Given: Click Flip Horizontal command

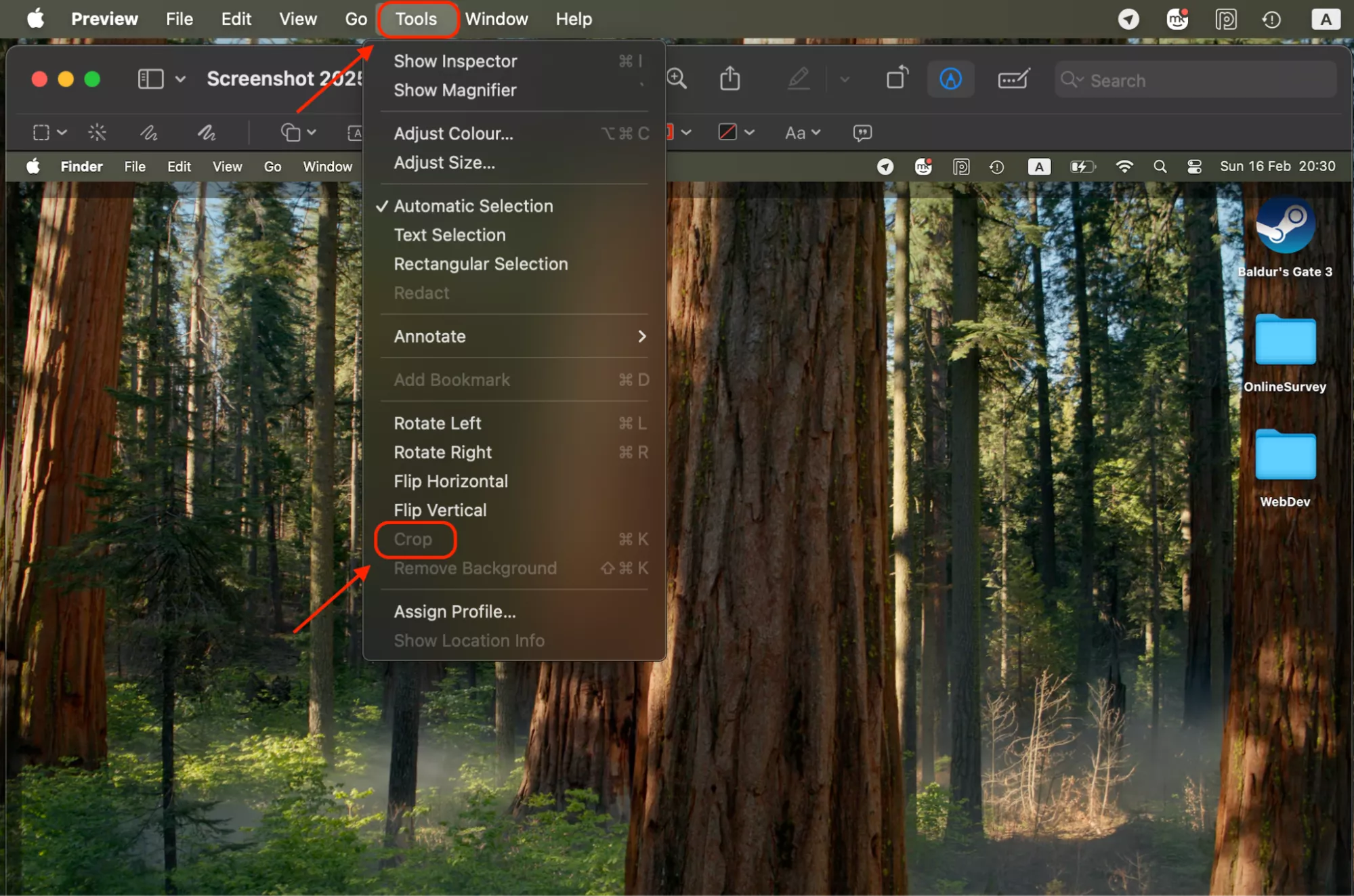Looking at the screenshot, I should click(450, 481).
